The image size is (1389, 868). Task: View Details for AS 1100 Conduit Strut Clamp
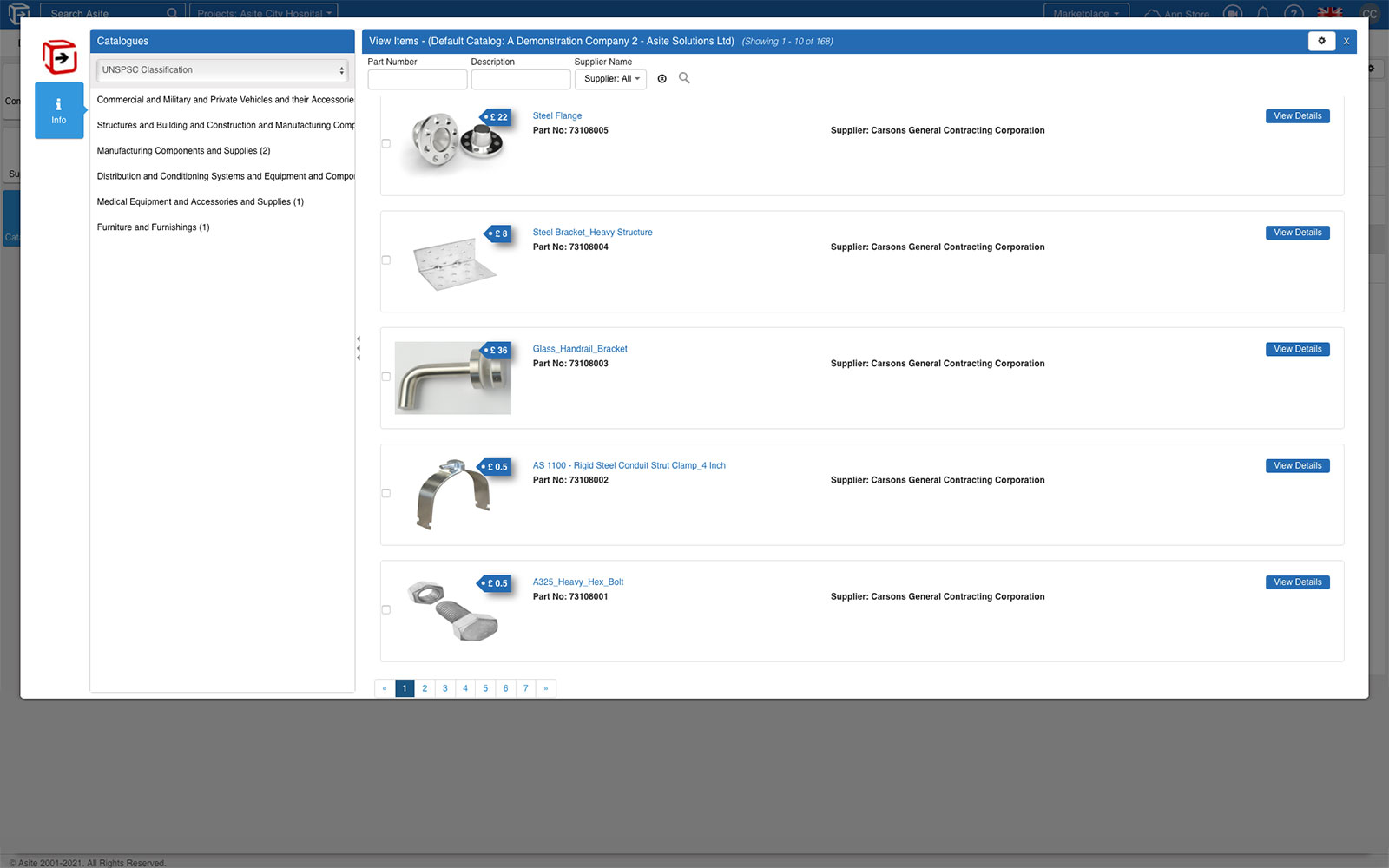[x=1298, y=466]
